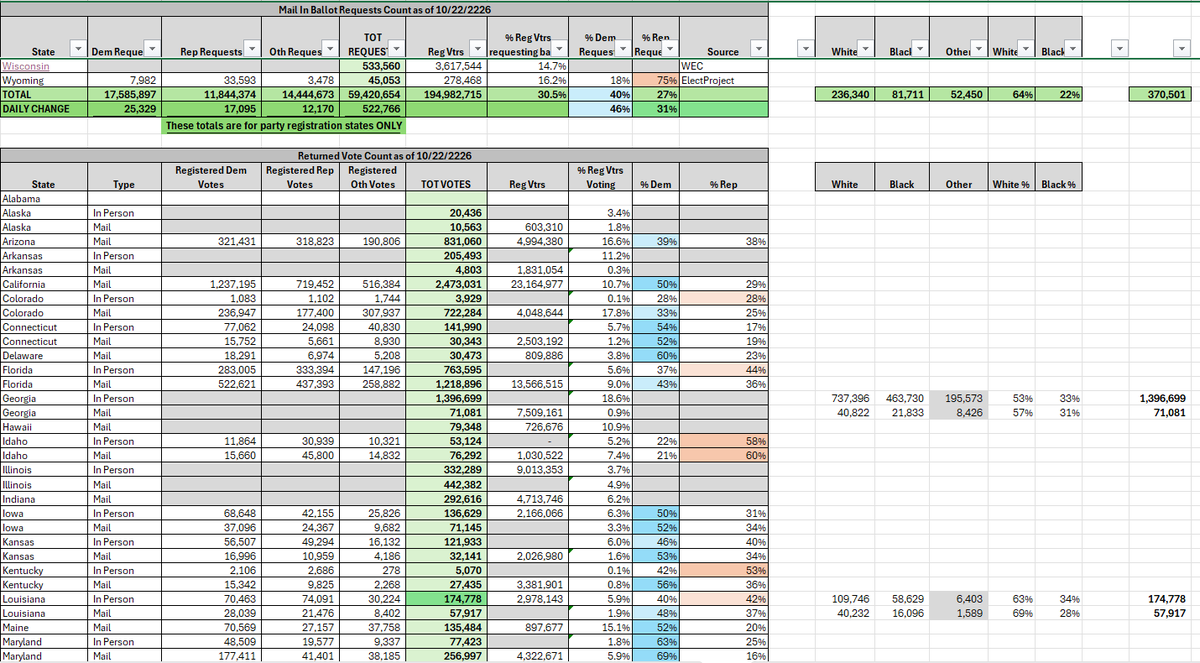Expand the % Reg Vtrs requesting filter dropdown
Viewport: 1200px width, 663px height.
[x=559, y=51]
